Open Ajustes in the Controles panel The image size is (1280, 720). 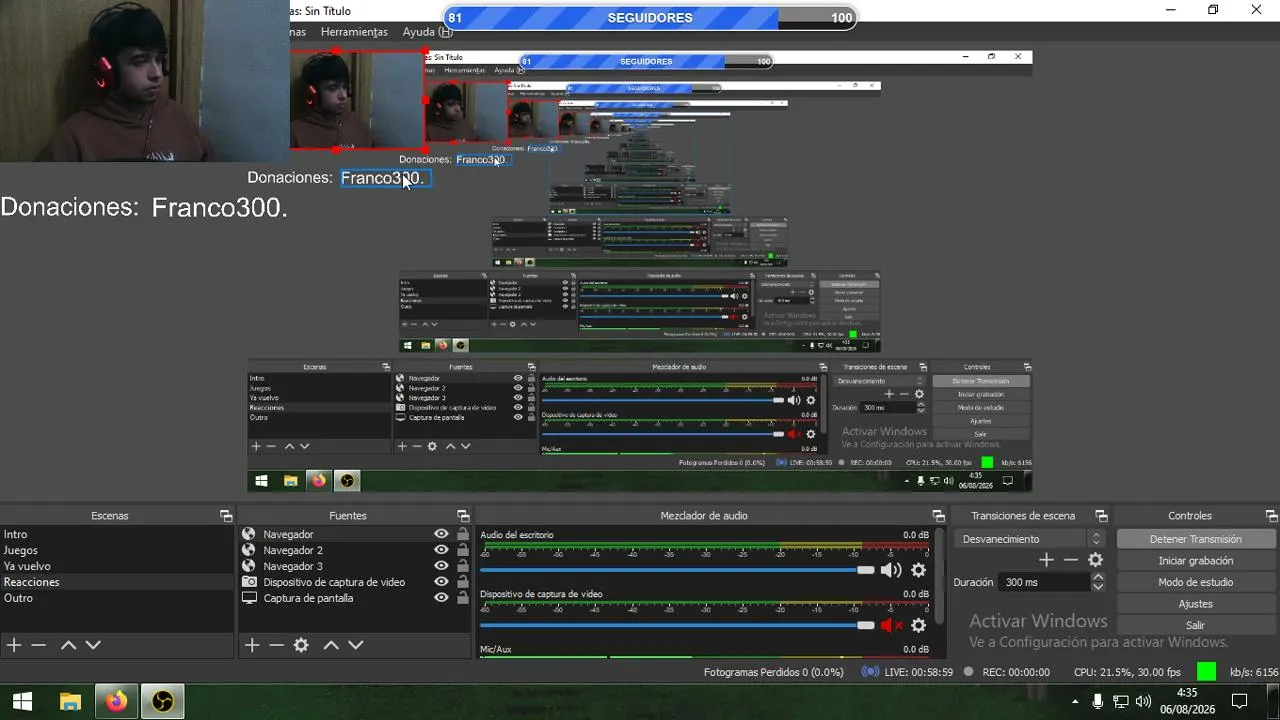click(1195, 604)
